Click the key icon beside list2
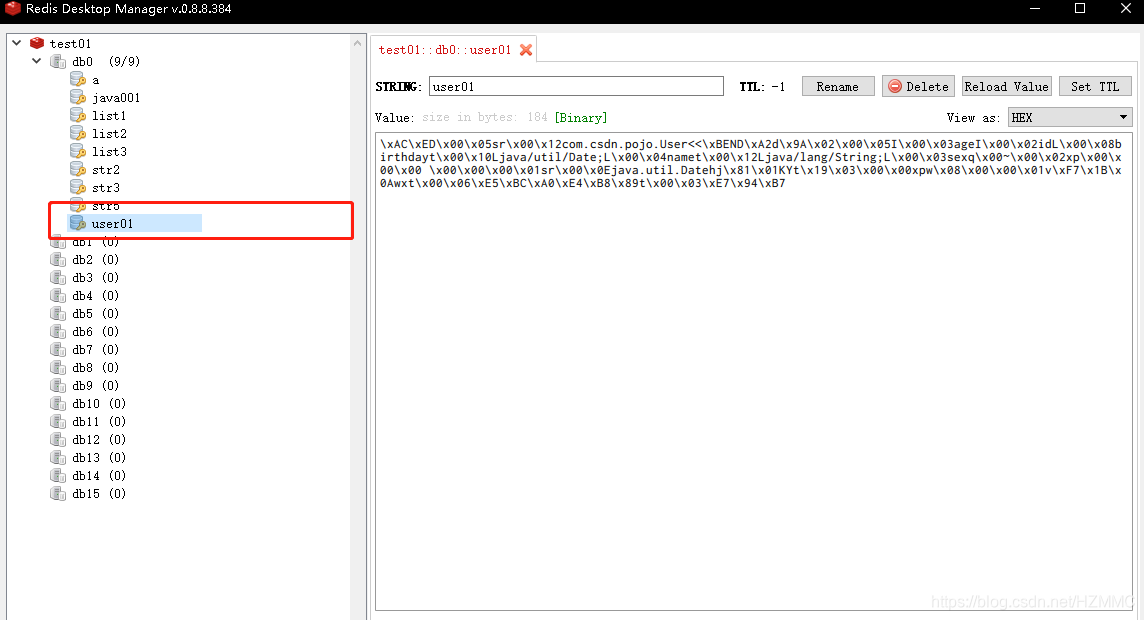 (x=78, y=133)
